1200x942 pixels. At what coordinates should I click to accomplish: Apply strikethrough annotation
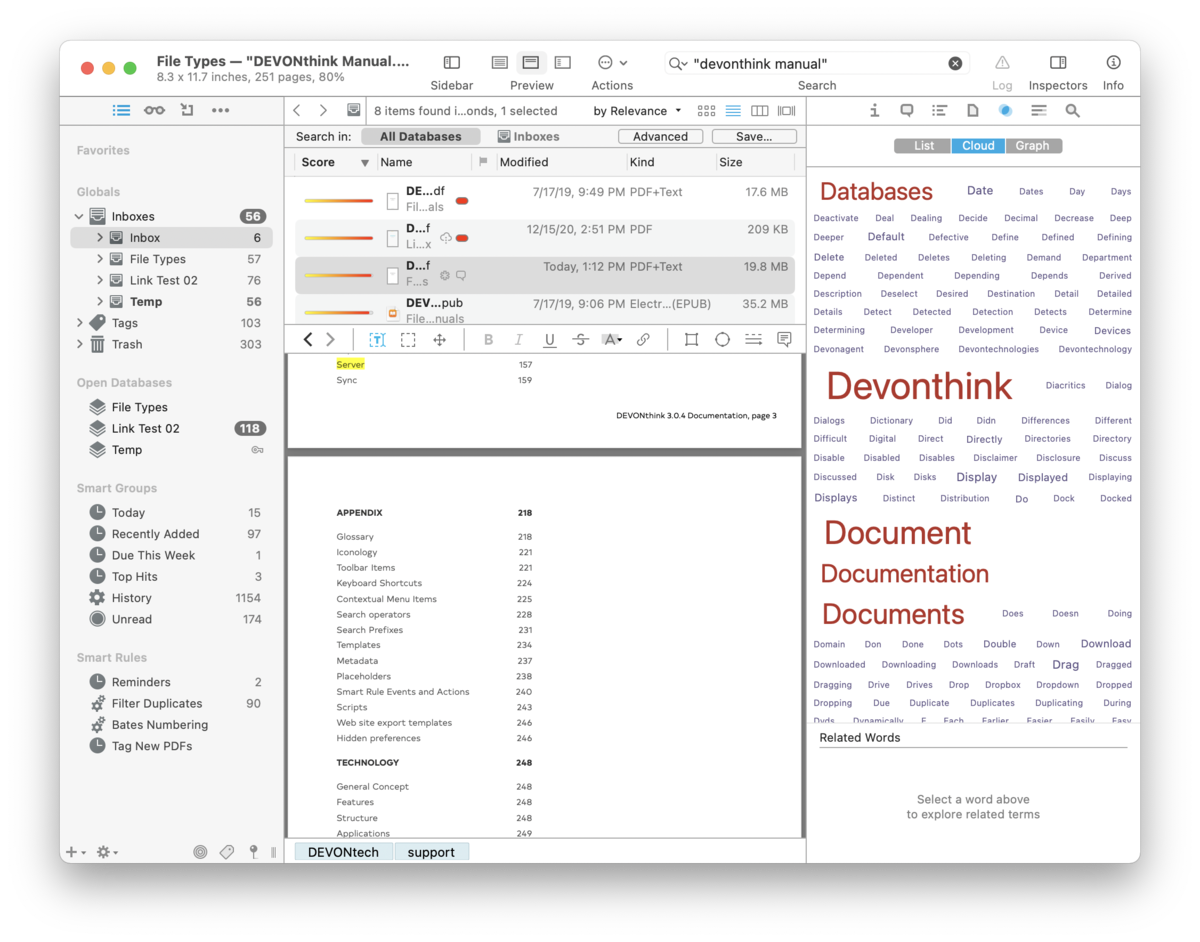(x=580, y=340)
